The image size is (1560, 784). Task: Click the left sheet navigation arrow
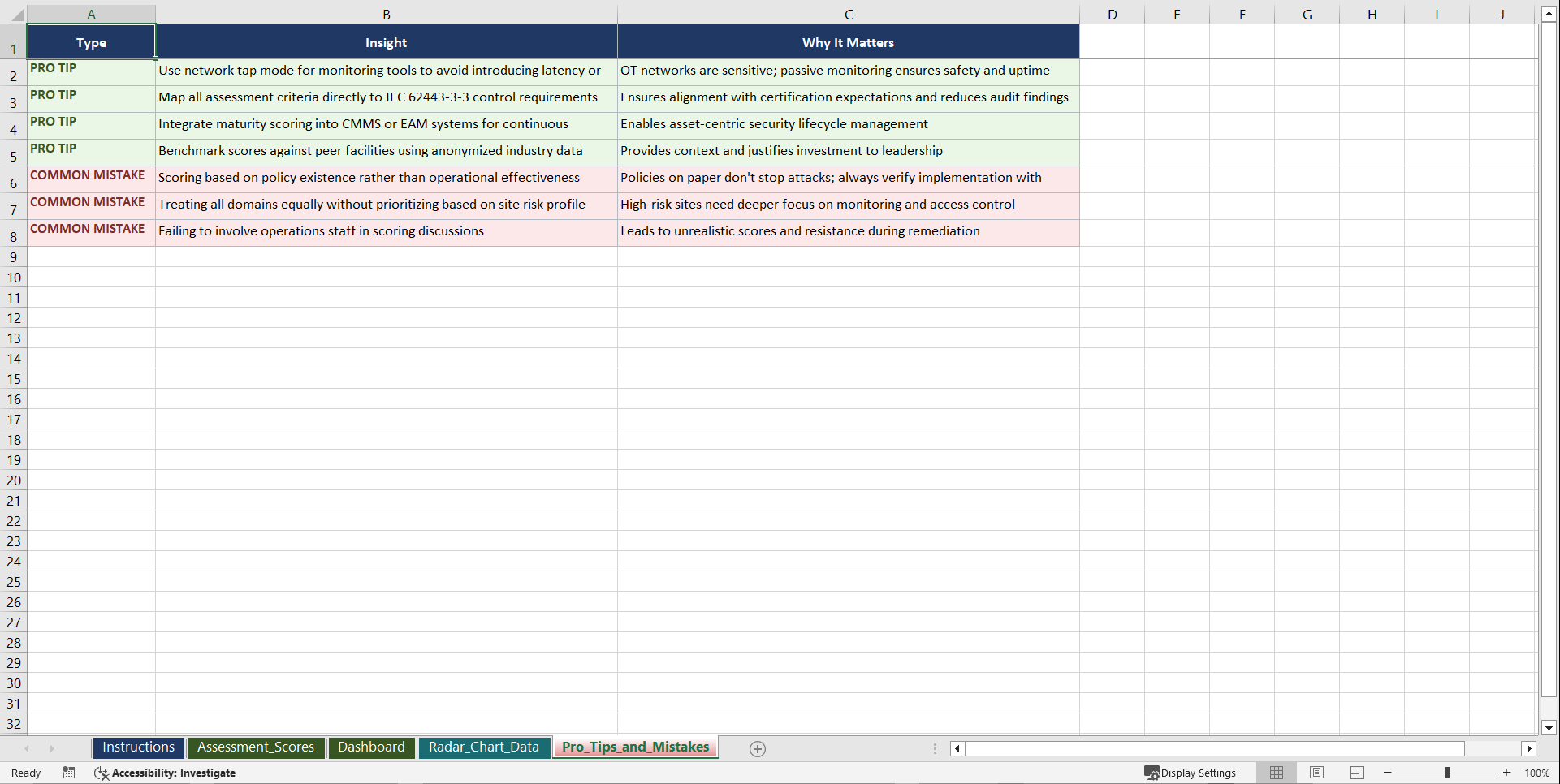[x=27, y=748]
